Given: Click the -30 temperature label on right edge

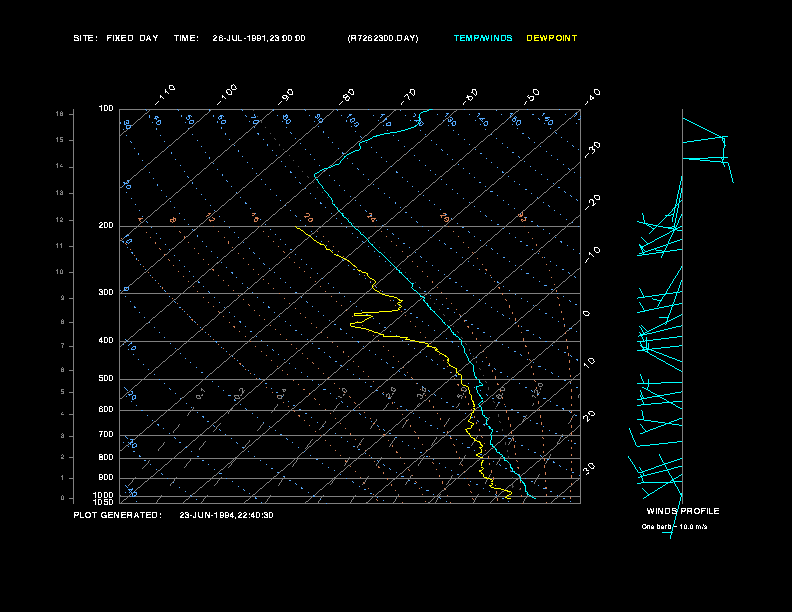Looking at the screenshot, I should tap(592, 149).
